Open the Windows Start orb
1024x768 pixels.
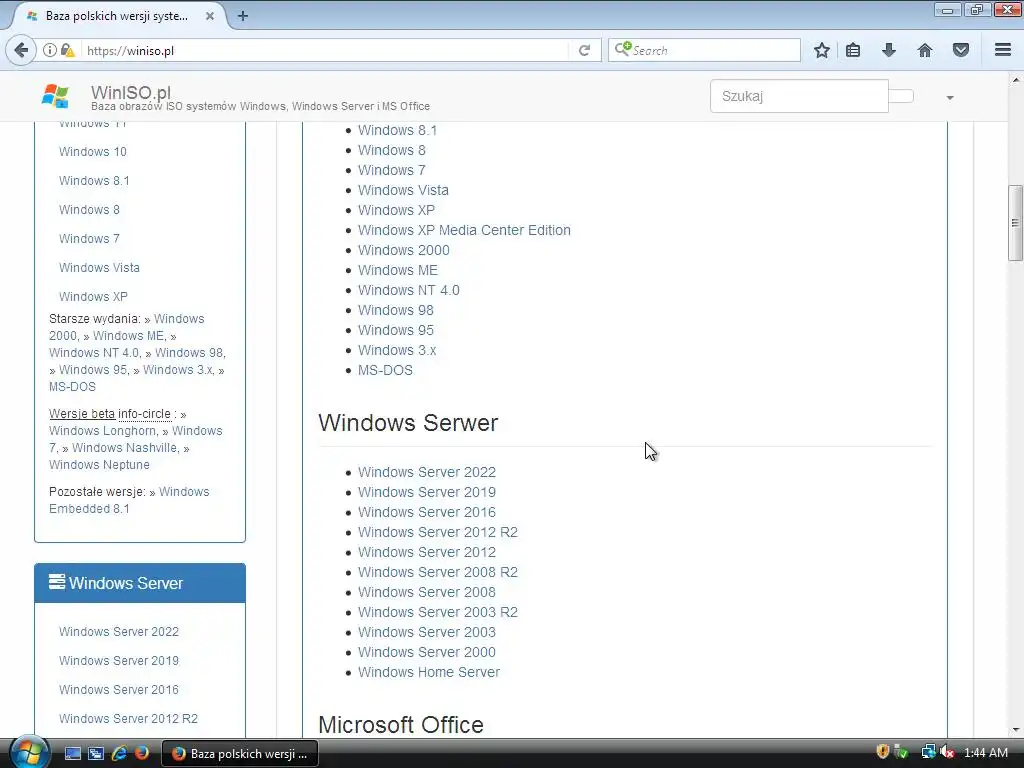pyautogui.click(x=29, y=752)
